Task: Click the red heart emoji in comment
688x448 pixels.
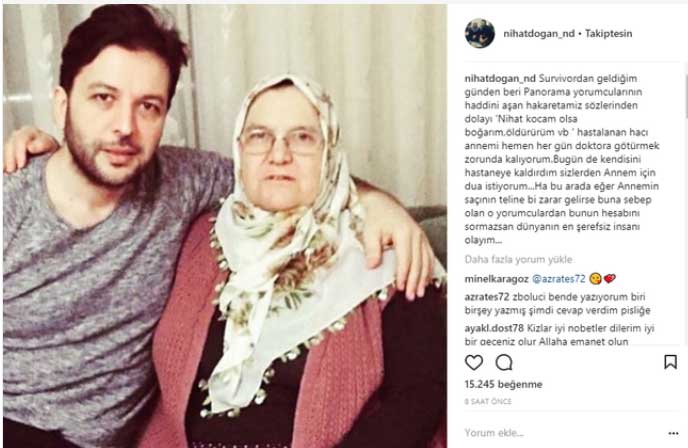Action: [609, 278]
